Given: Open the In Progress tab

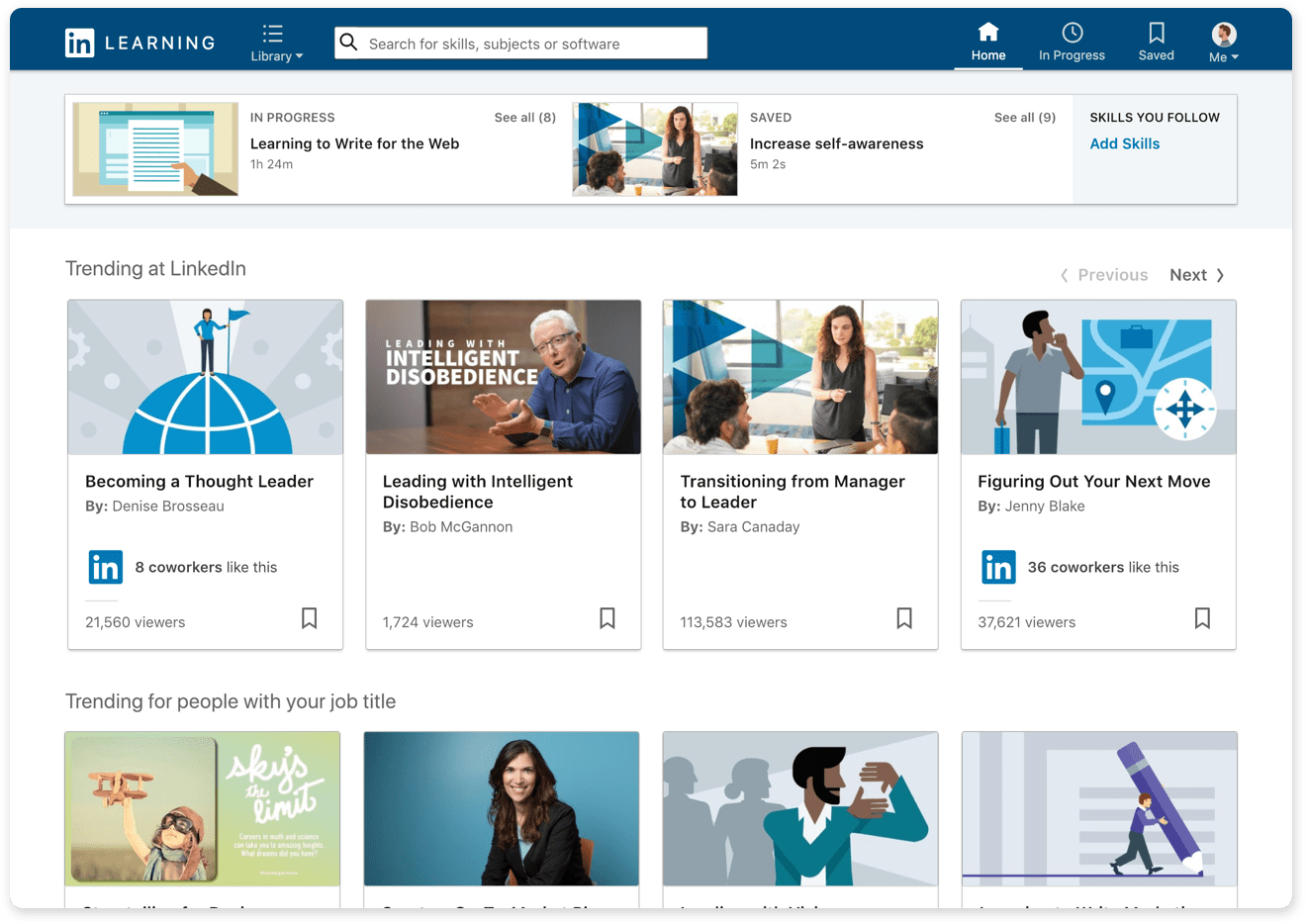Looking at the screenshot, I should pyautogui.click(x=1072, y=43).
